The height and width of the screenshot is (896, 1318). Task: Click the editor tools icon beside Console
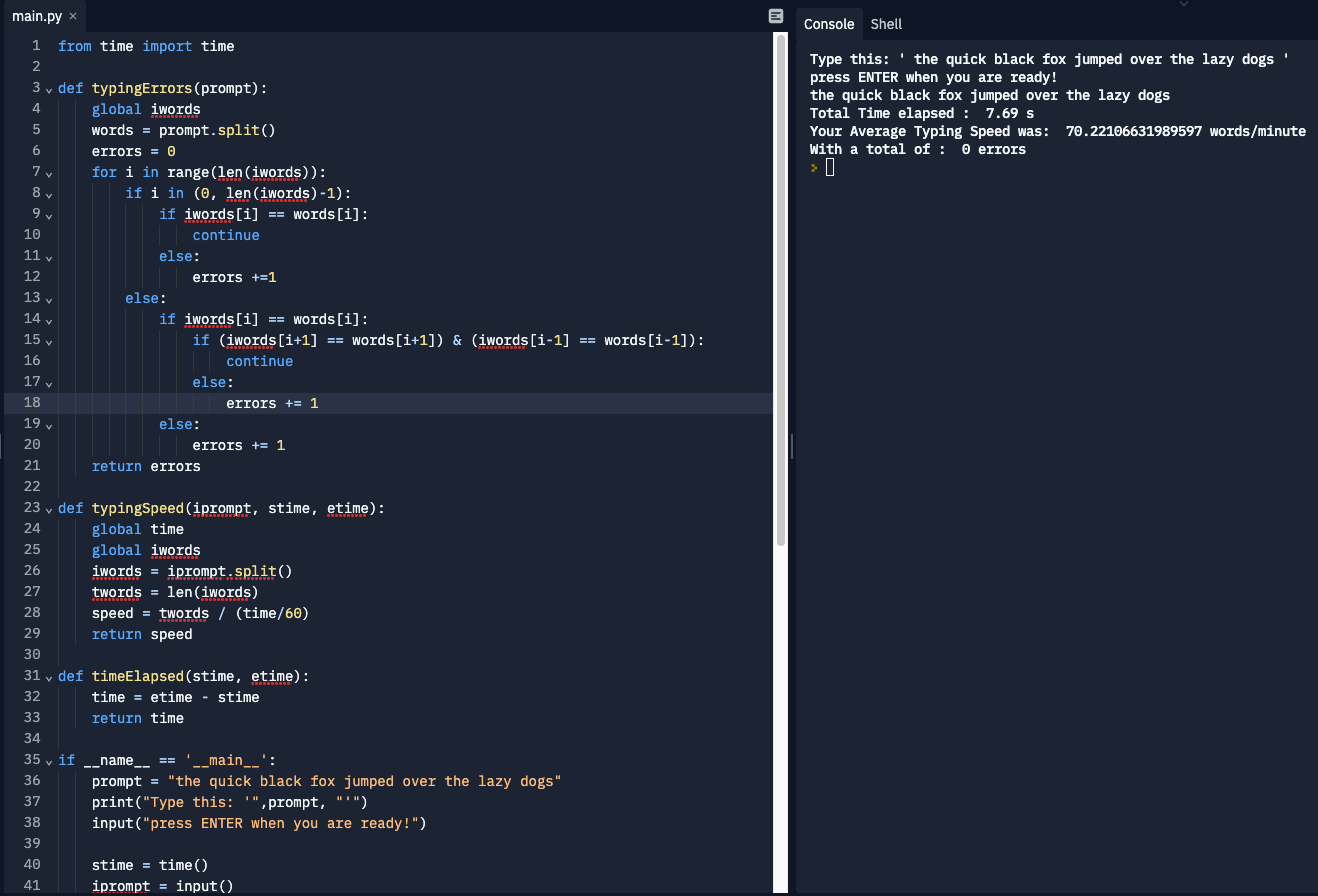coord(776,16)
